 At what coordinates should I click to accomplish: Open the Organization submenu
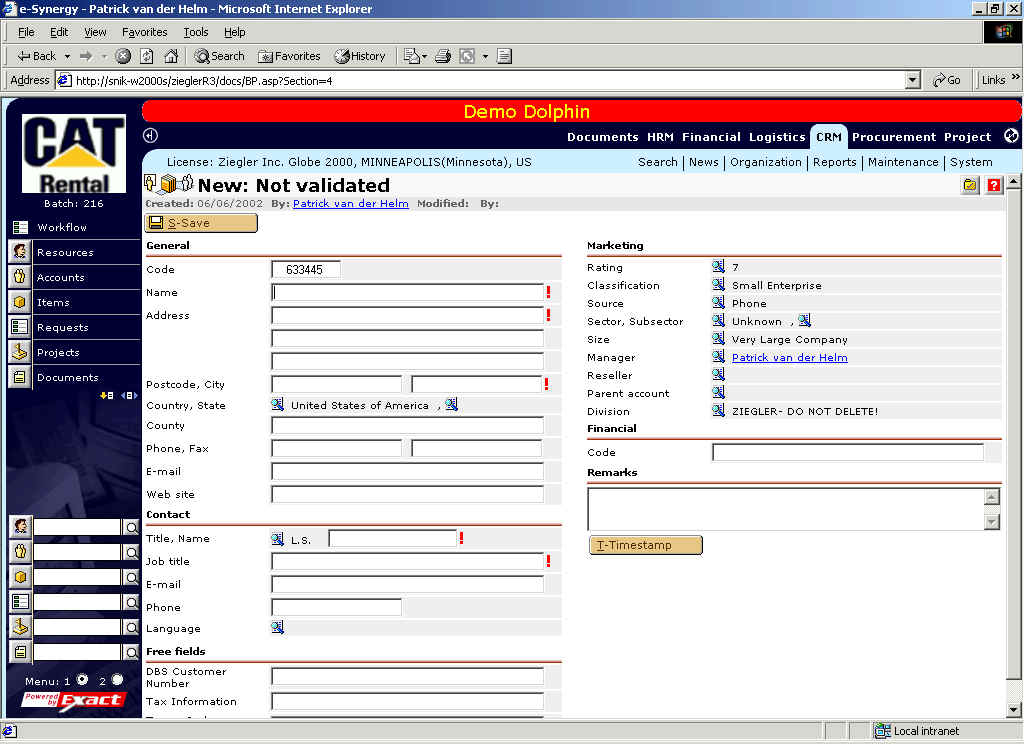tap(765, 162)
